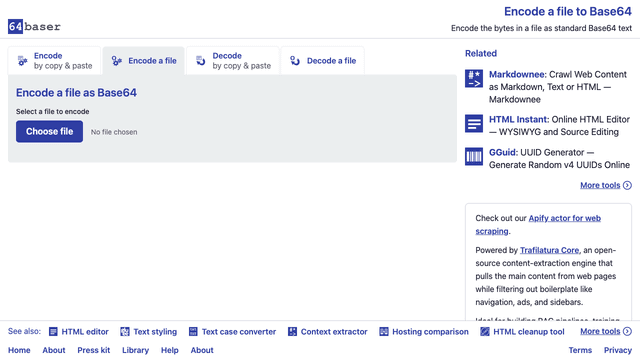
Task: Open Text case converter link
Action: click(239, 332)
